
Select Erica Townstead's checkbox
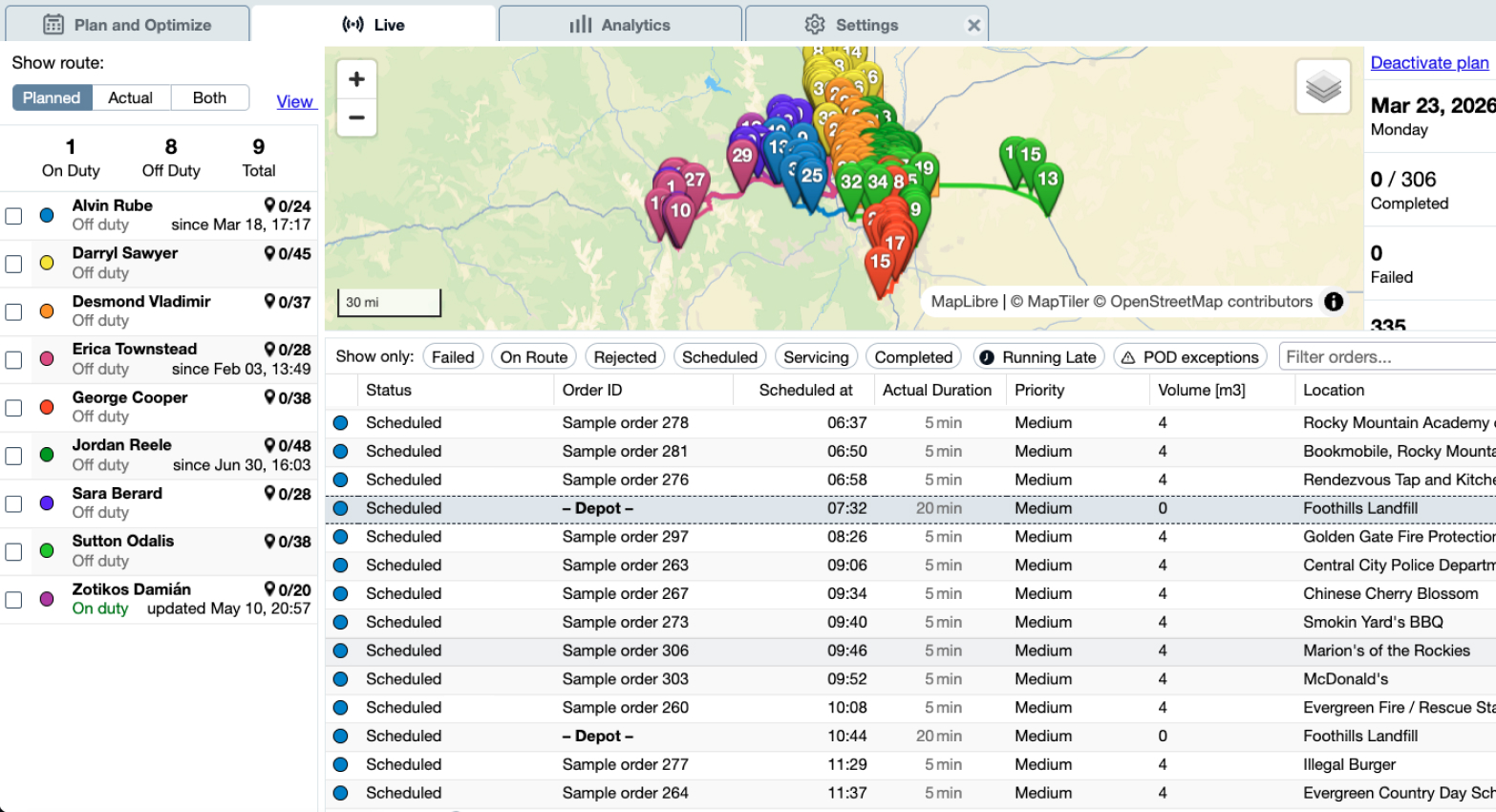[x=14, y=360]
